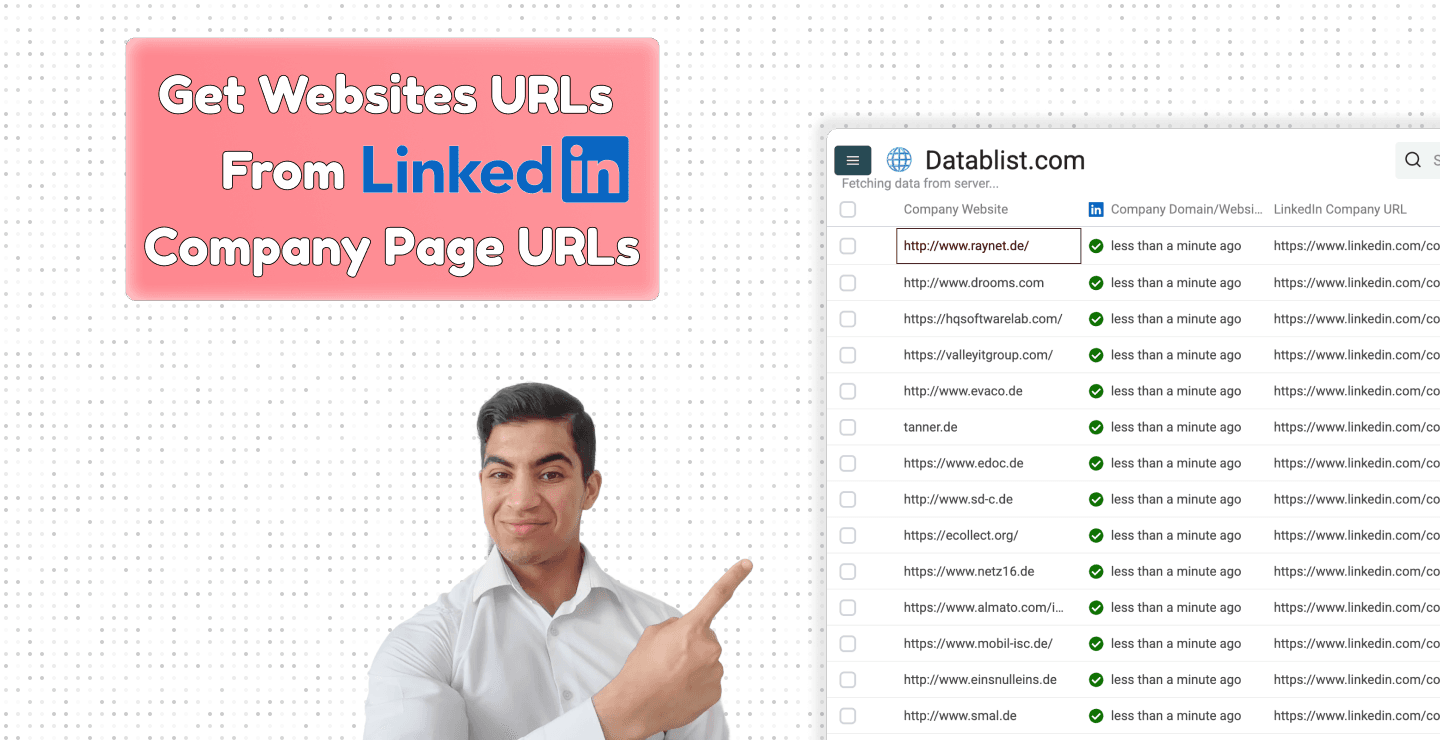Click the green check icon beside raynet.de row
Image resolution: width=1440 pixels, height=740 pixels.
[1095, 246]
